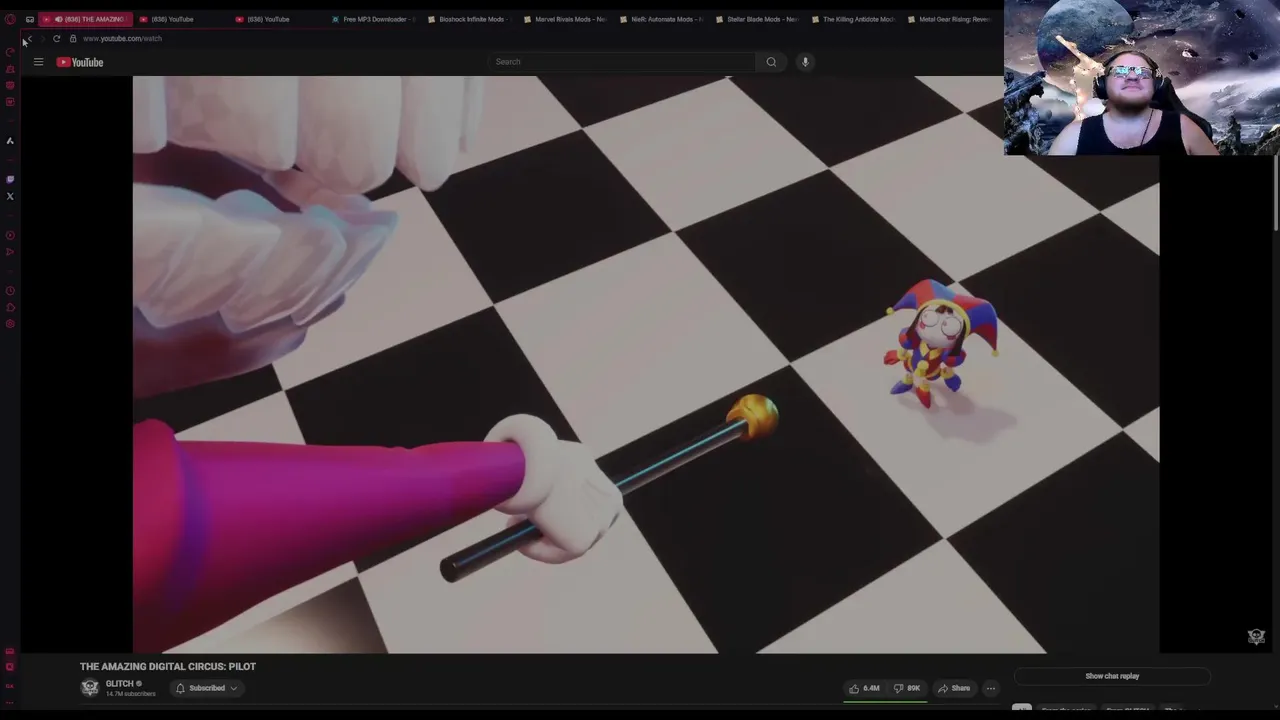Switch to Stellar Blade Mods tab
The image size is (1280, 720).
pos(759,19)
